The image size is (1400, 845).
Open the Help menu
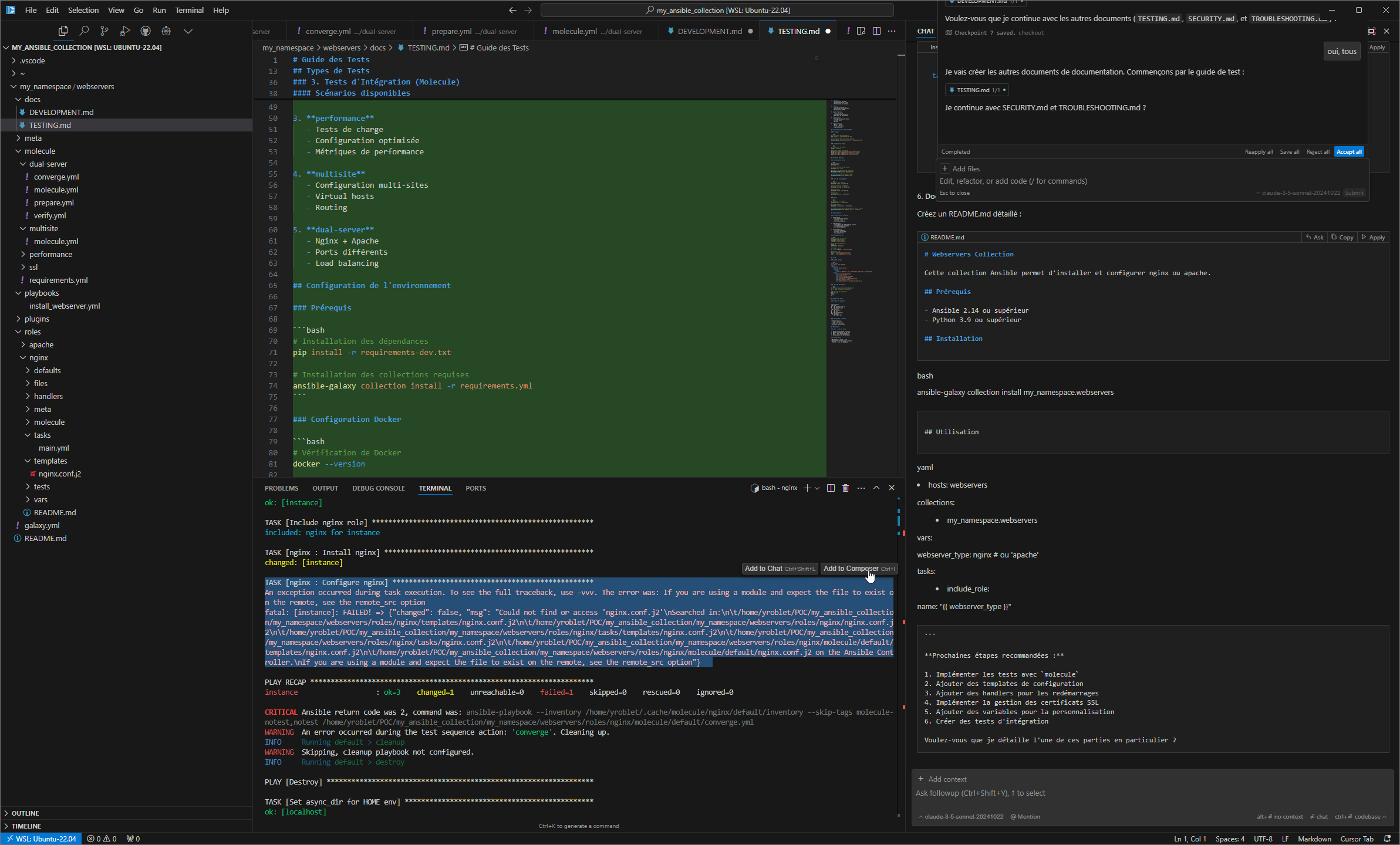pos(221,10)
